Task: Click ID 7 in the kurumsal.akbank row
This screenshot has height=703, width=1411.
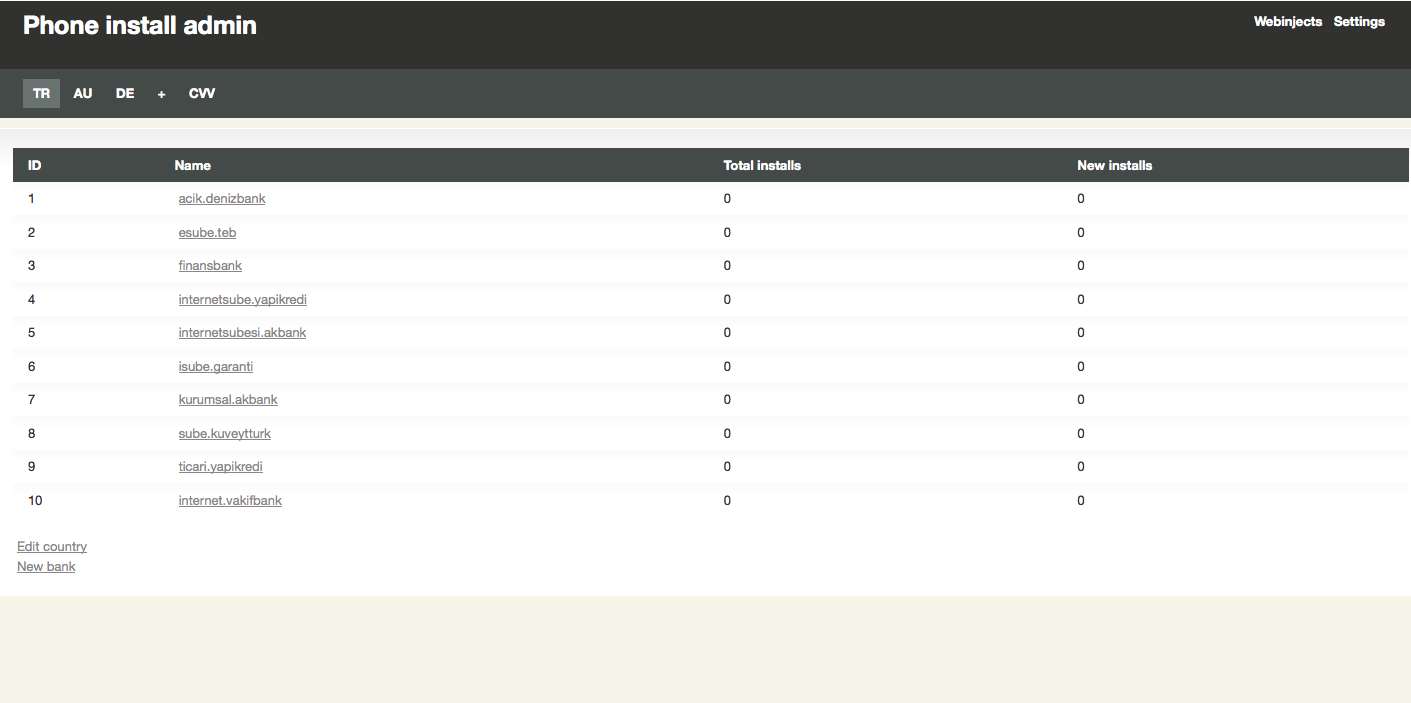Action: [x=31, y=400]
